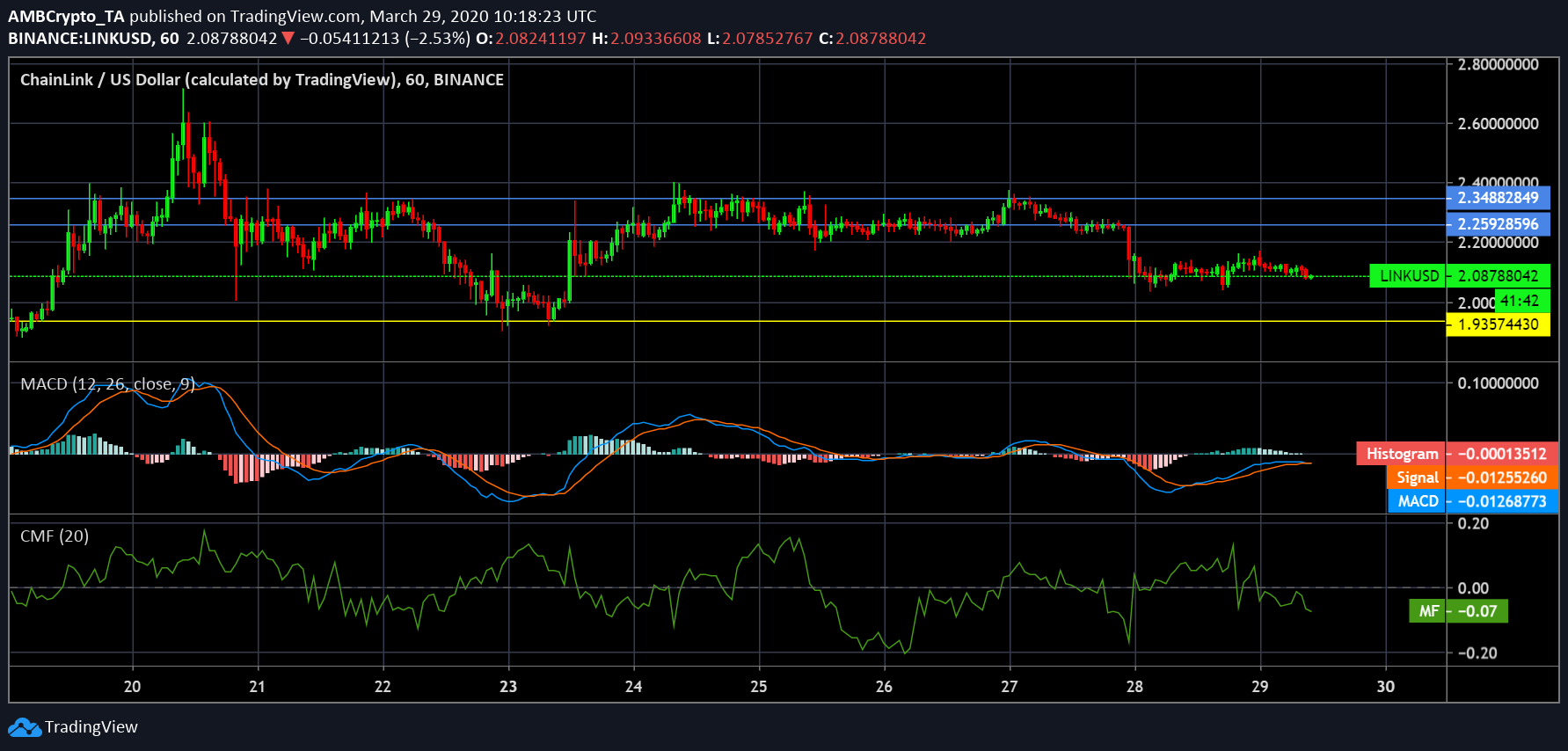Click the AMBCrypto_TA published header text

[x=302, y=16]
